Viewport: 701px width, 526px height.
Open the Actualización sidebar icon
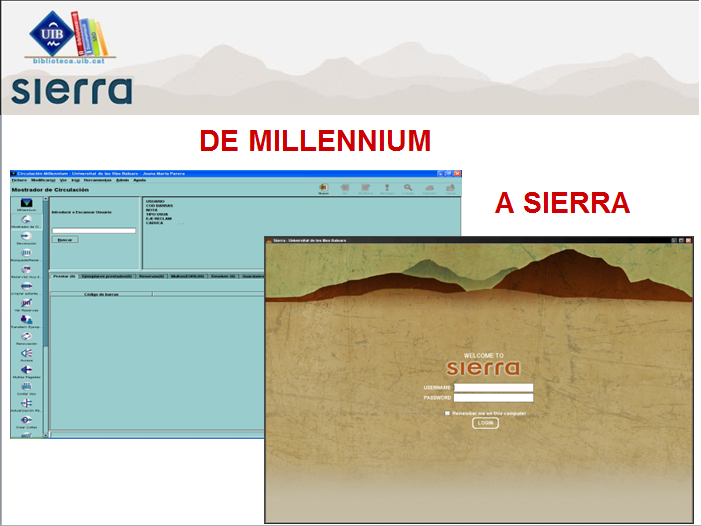(26, 404)
